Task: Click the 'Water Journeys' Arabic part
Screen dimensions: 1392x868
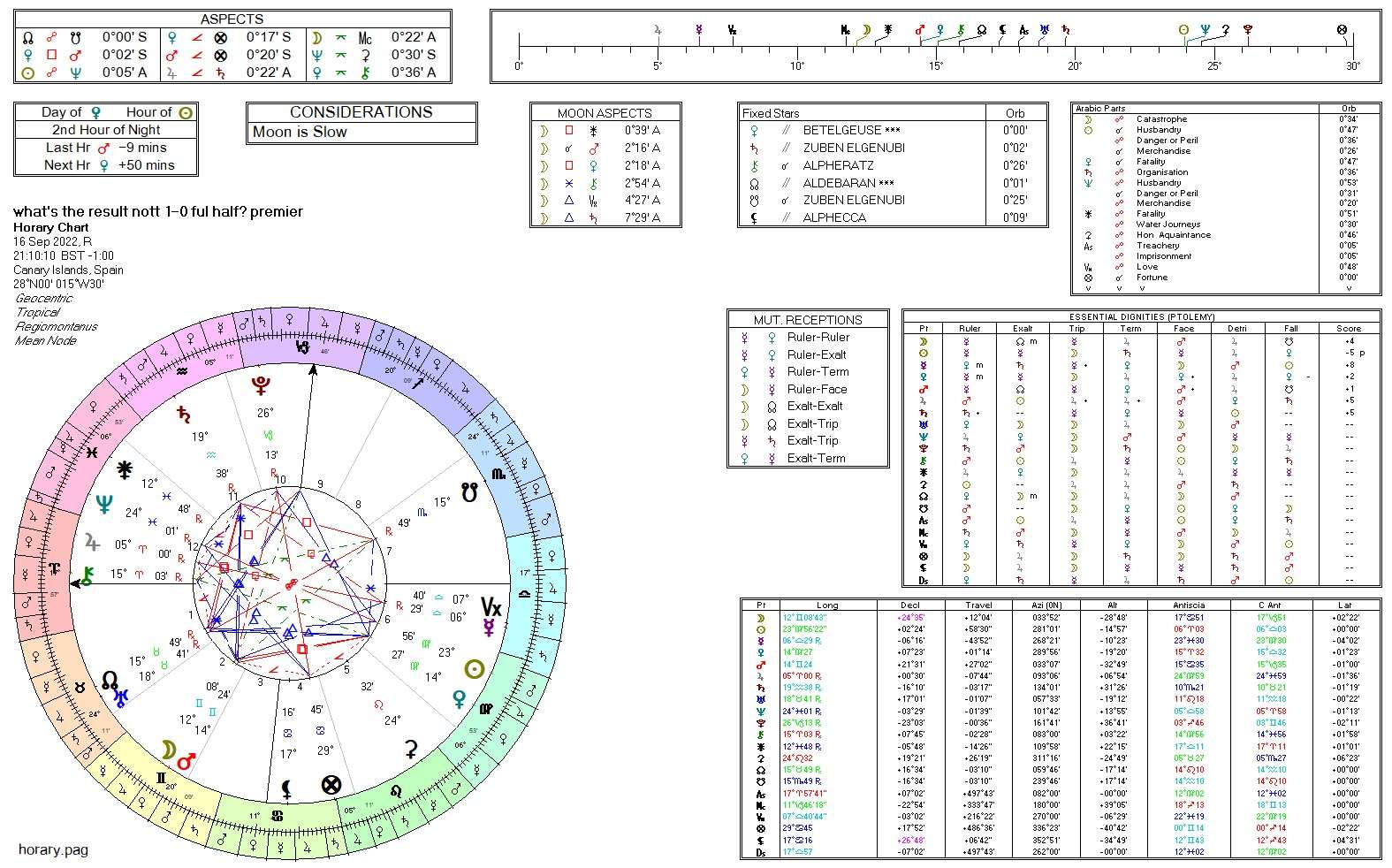Action: [x=1168, y=225]
